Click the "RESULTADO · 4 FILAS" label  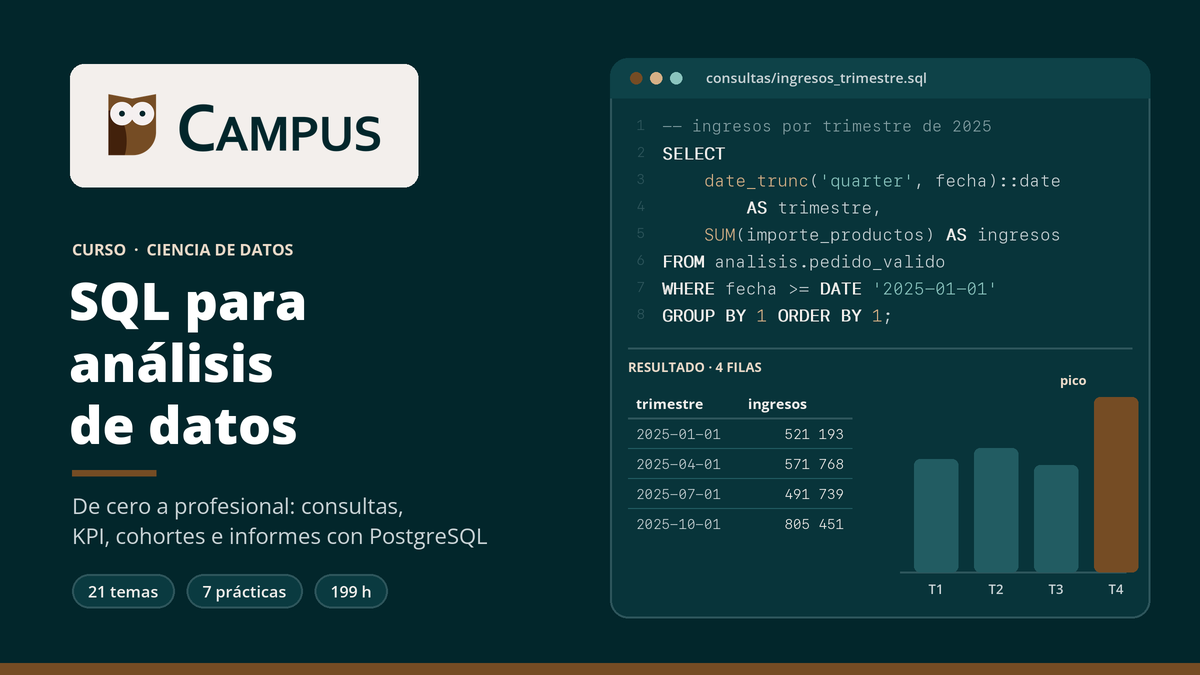pyautogui.click(x=695, y=367)
